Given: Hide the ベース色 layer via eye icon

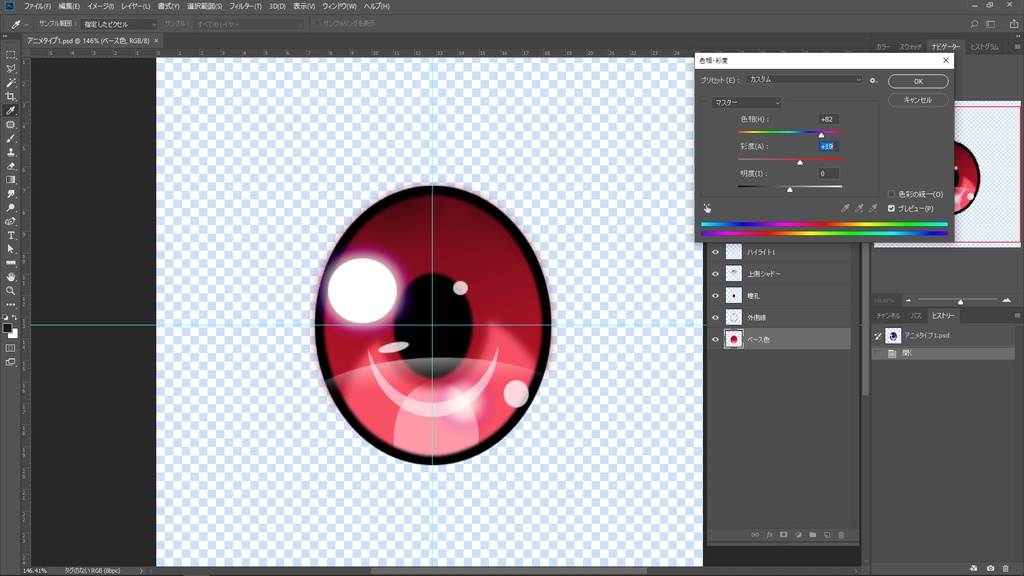Looking at the screenshot, I should (715, 340).
